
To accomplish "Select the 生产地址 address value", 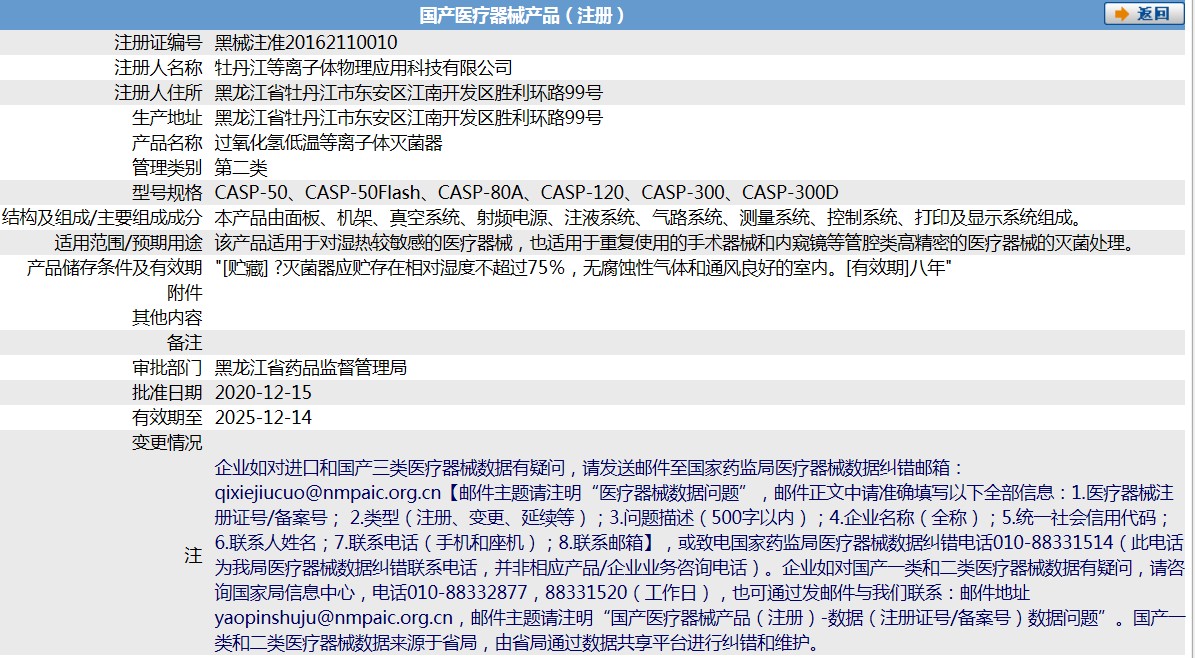I will (408, 118).
